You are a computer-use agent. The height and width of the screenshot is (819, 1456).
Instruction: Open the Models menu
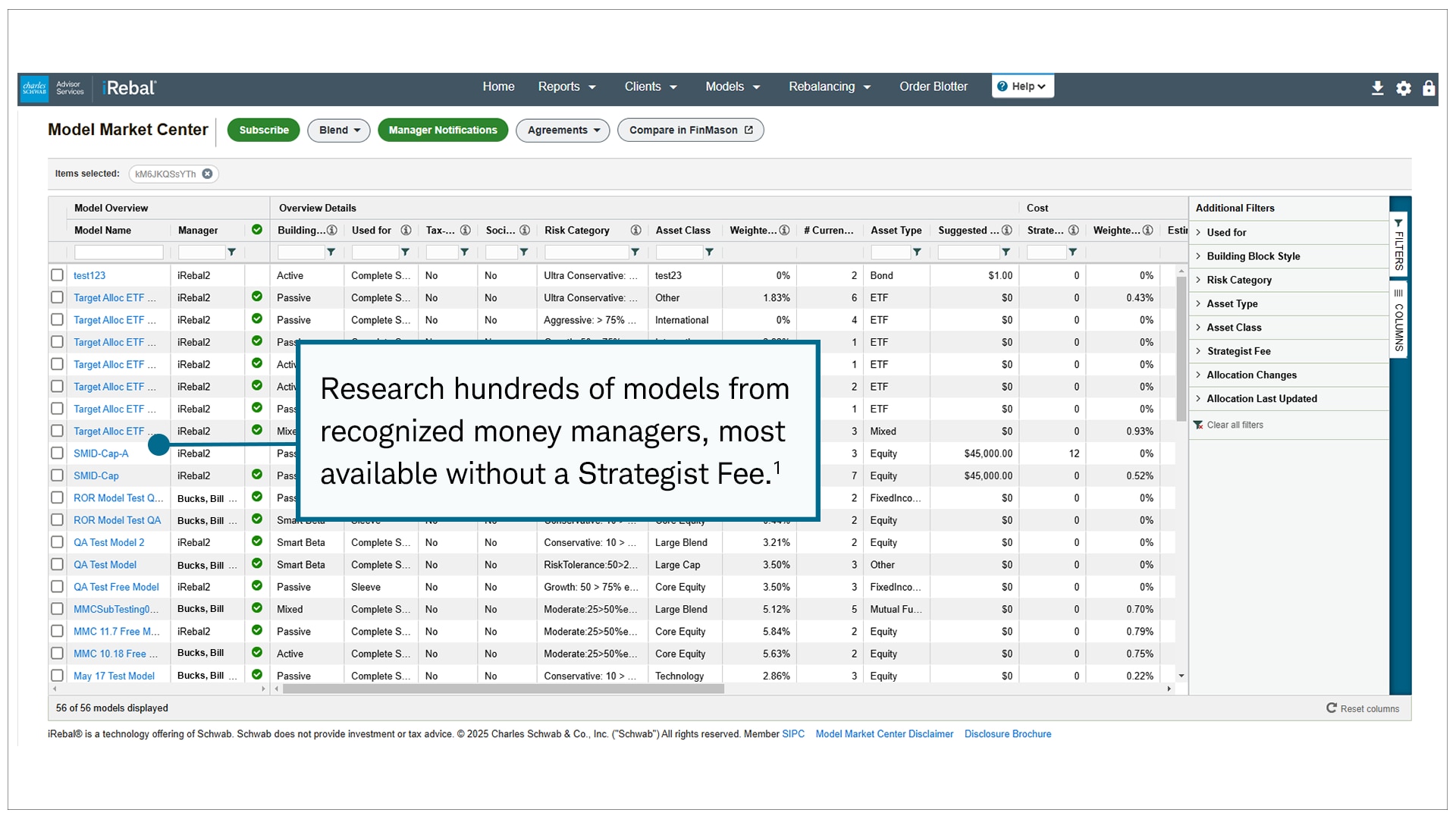click(x=733, y=86)
